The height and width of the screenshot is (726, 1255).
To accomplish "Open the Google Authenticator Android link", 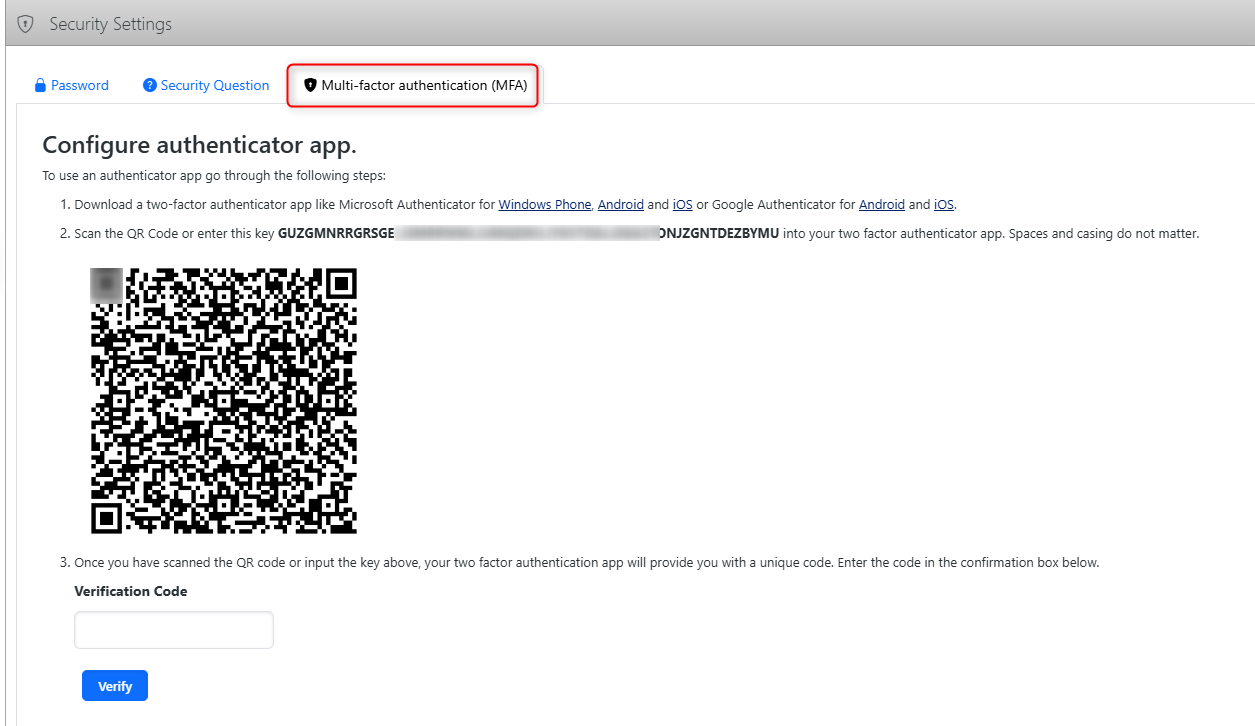I will [882, 205].
